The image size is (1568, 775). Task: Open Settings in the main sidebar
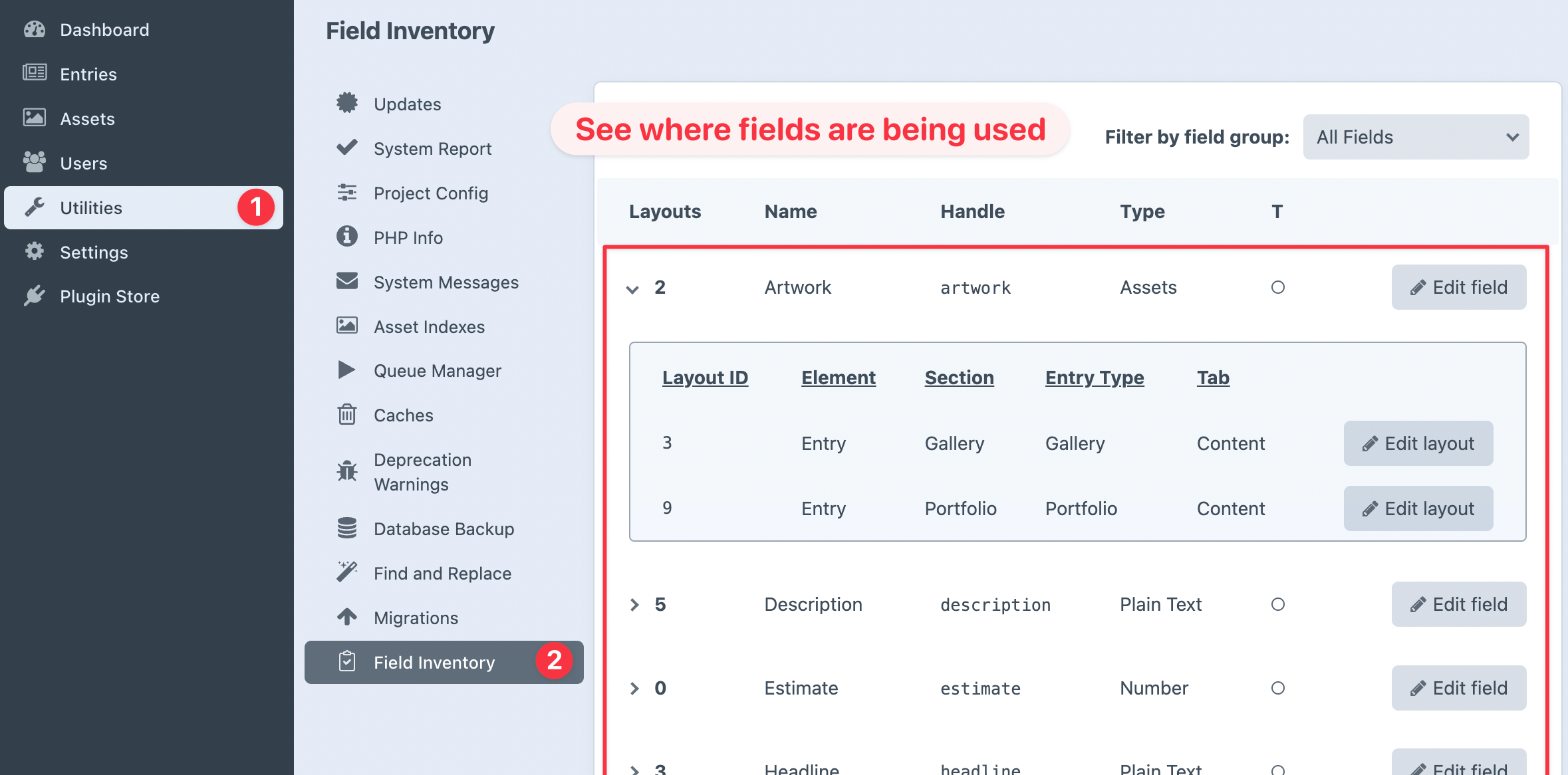point(94,252)
